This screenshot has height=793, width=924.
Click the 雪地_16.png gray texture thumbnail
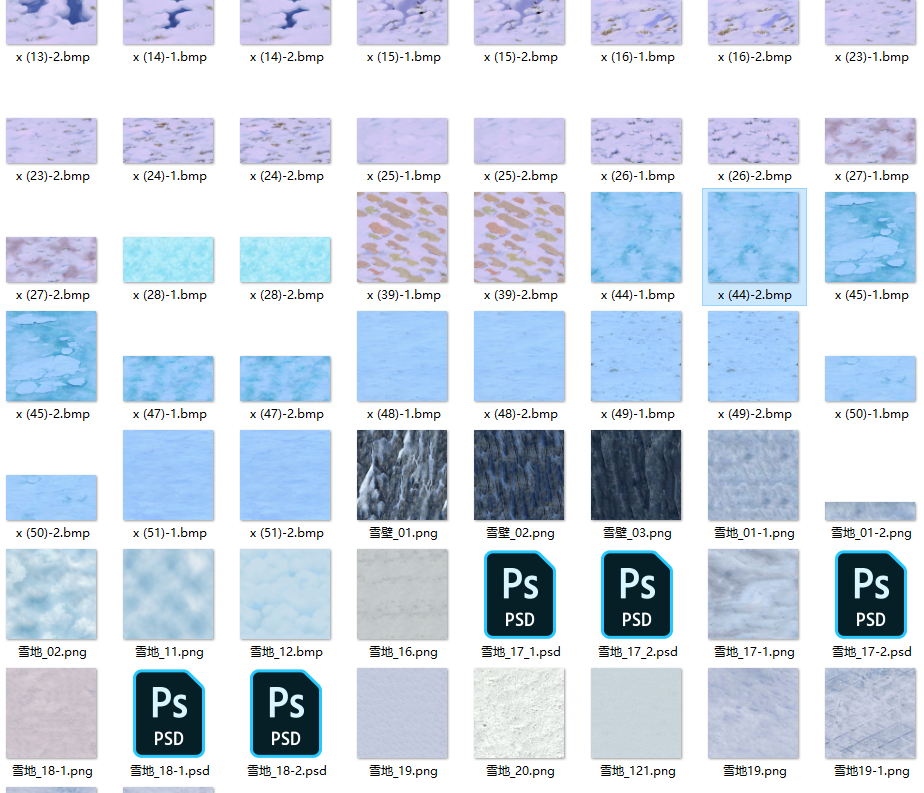tap(403, 594)
